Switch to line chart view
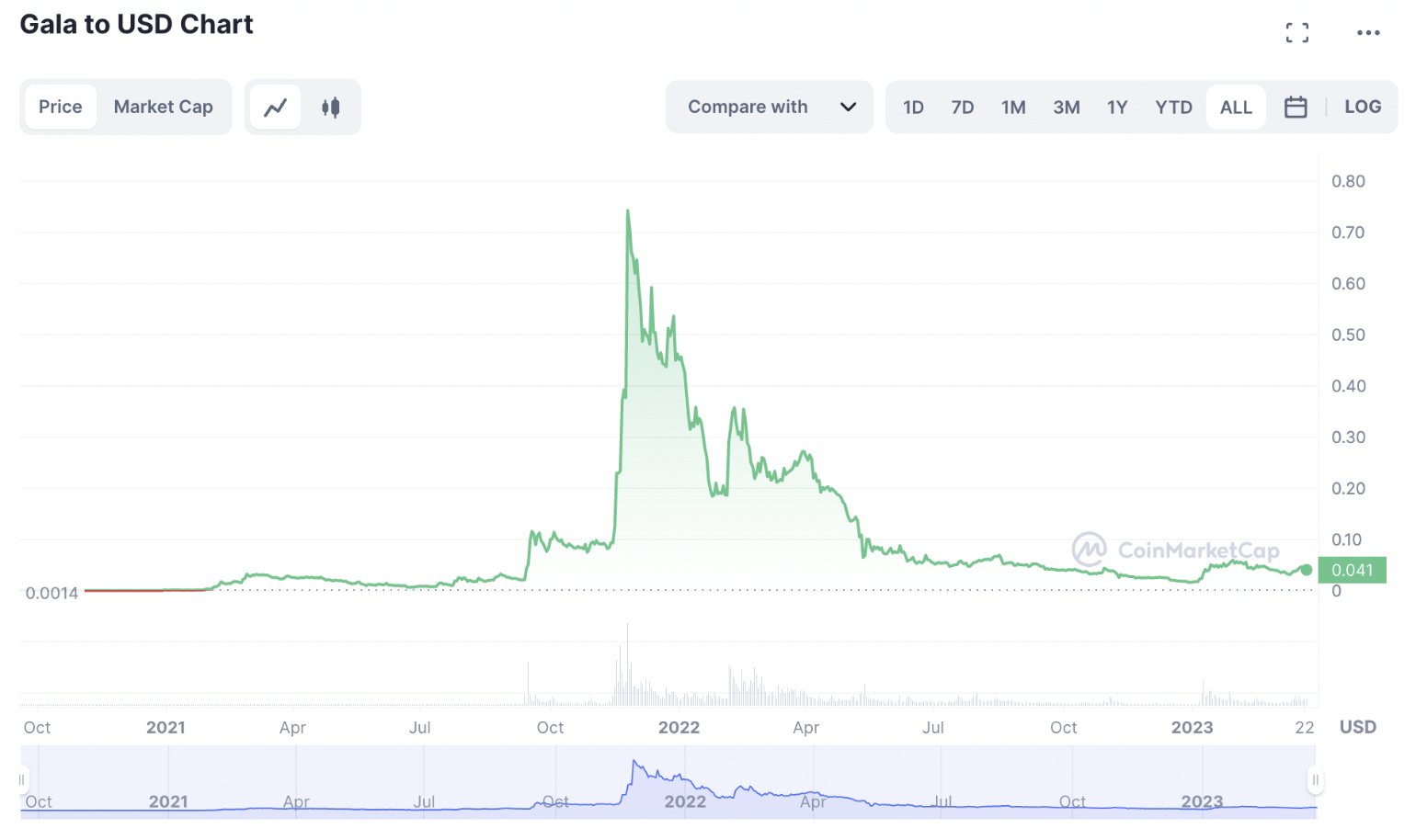Image resolution: width=1416 pixels, height=840 pixels. 276,108
